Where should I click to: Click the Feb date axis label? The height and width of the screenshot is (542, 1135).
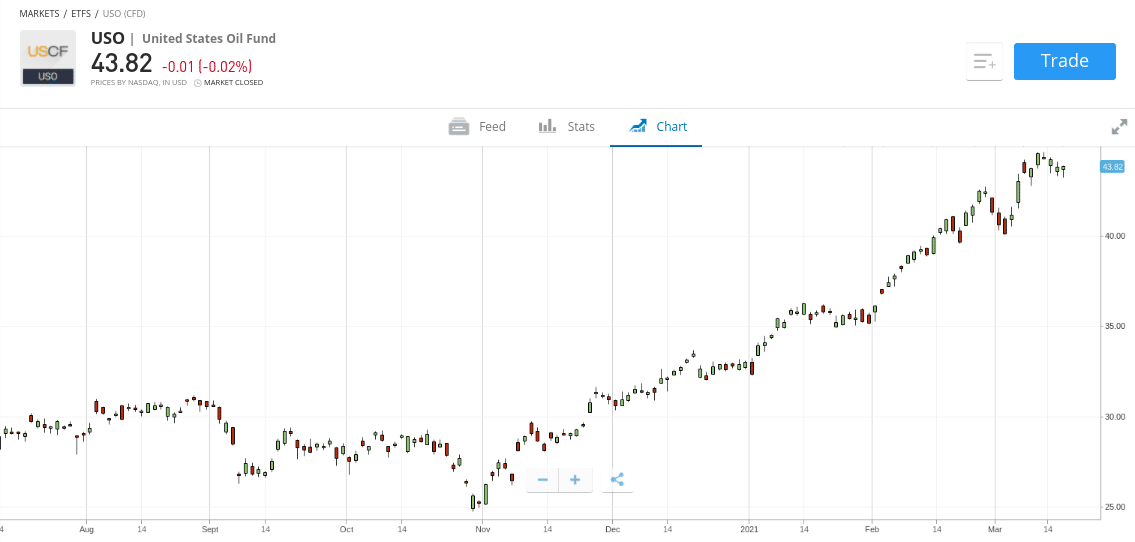[871, 529]
